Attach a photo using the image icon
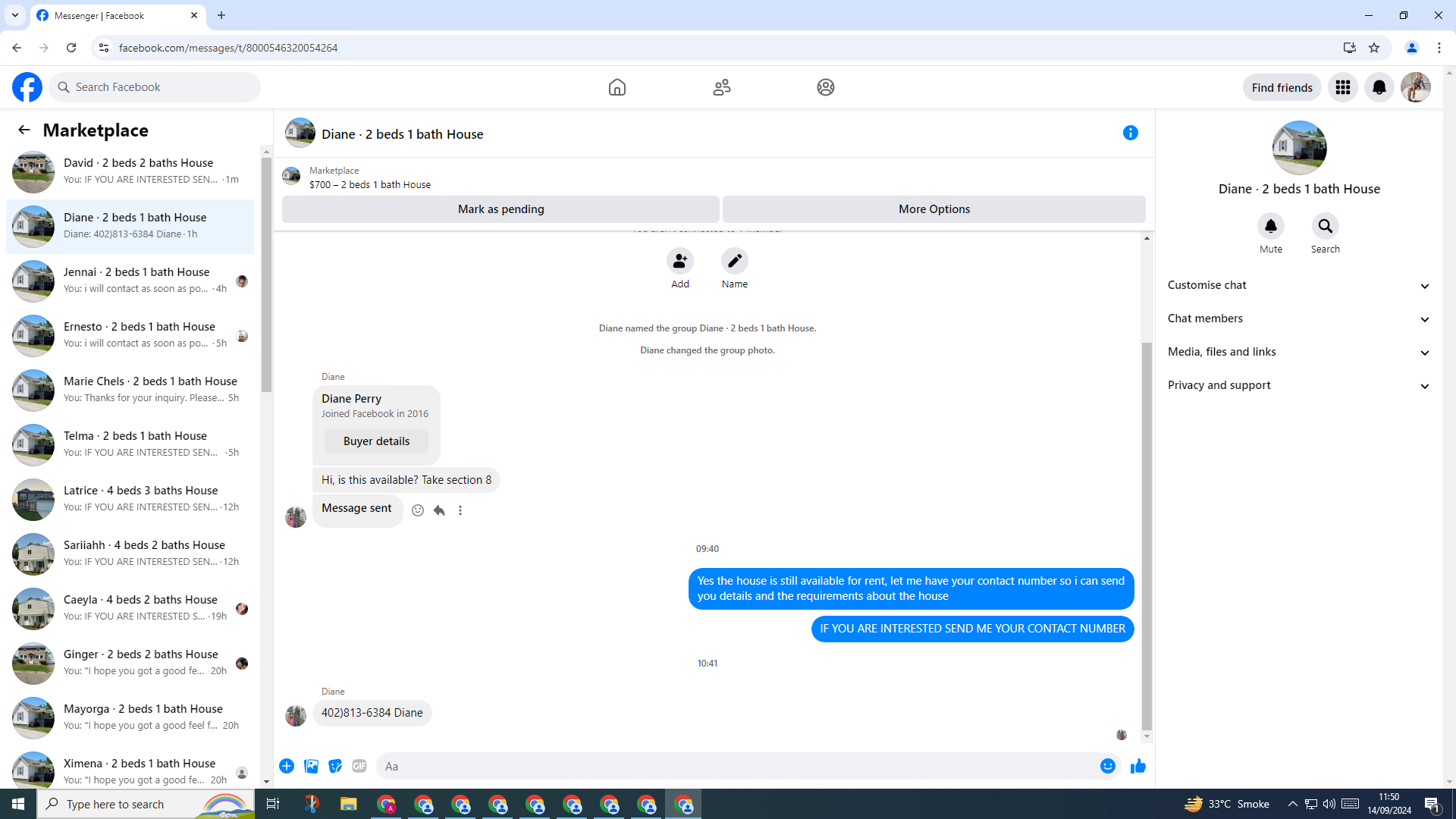This screenshot has width=1456, height=819. coord(311,766)
